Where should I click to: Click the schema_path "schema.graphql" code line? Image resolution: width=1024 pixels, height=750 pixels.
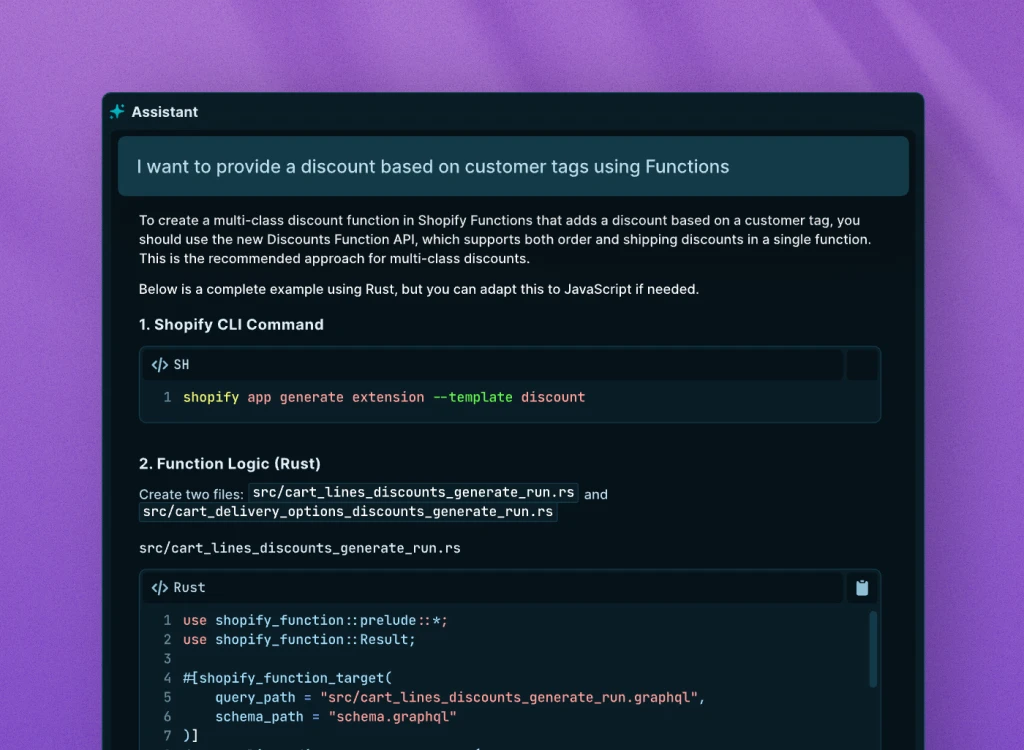pyautogui.click(x=335, y=717)
